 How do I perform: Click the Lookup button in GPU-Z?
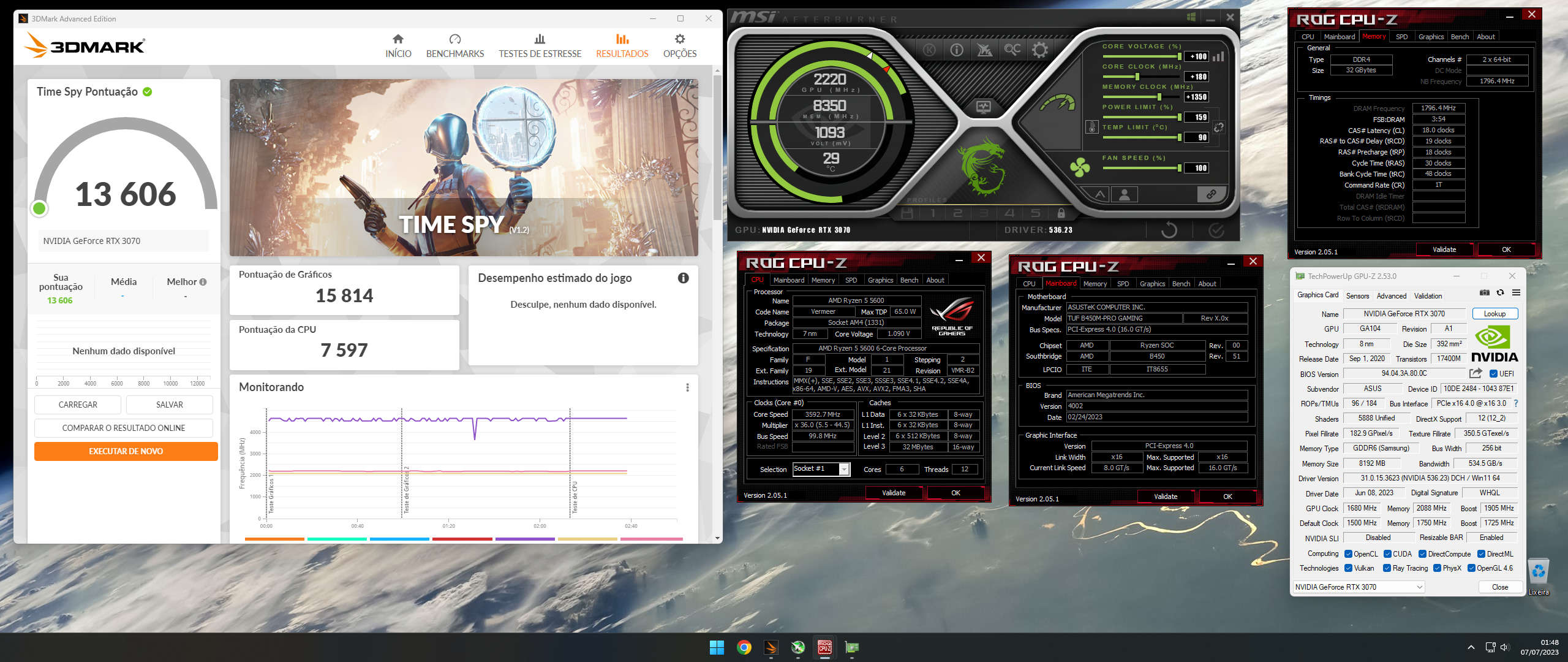(1494, 314)
